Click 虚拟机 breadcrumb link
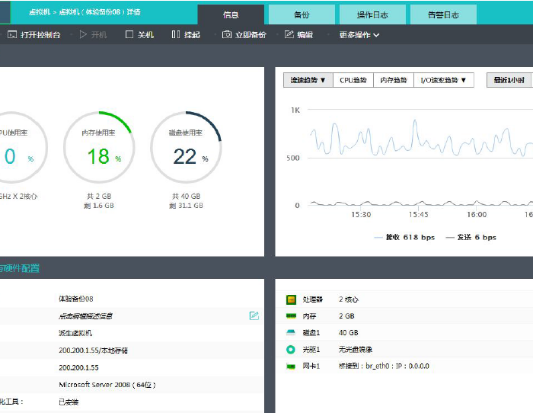Image resolution: width=534 pixels, height=413 pixels. pyautogui.click(x=40, y=12)
